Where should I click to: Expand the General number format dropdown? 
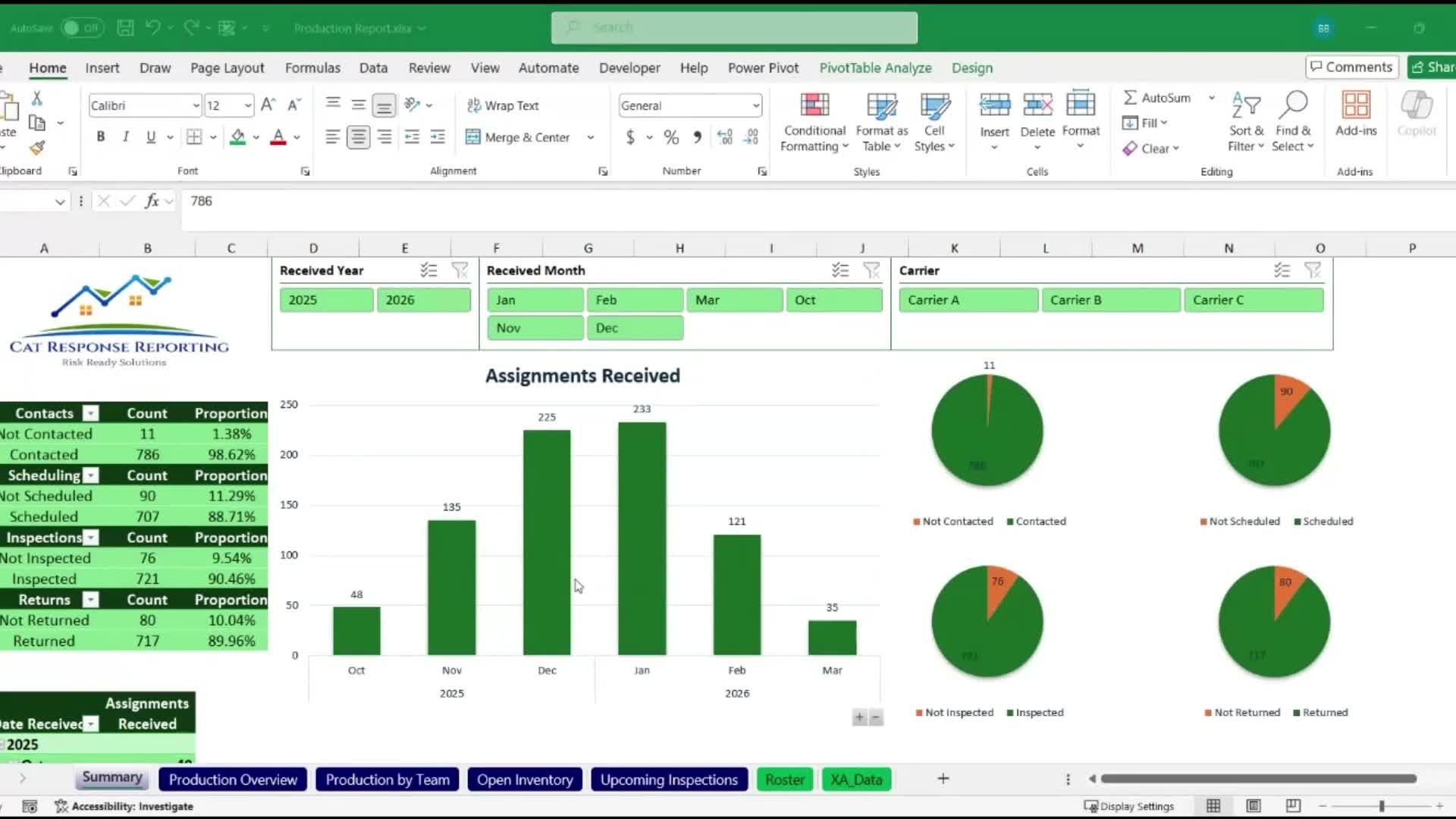tap(755, 106)
